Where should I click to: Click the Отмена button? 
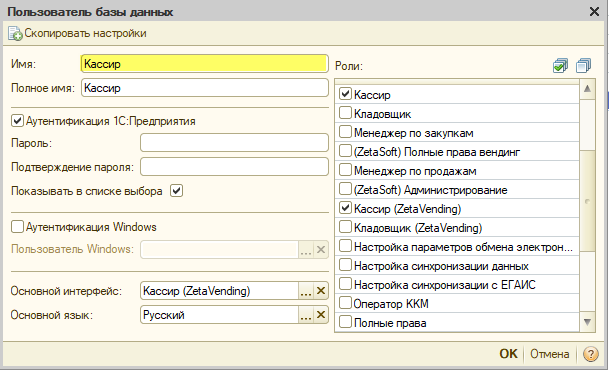pyautogui.click(x=550, y=354)
